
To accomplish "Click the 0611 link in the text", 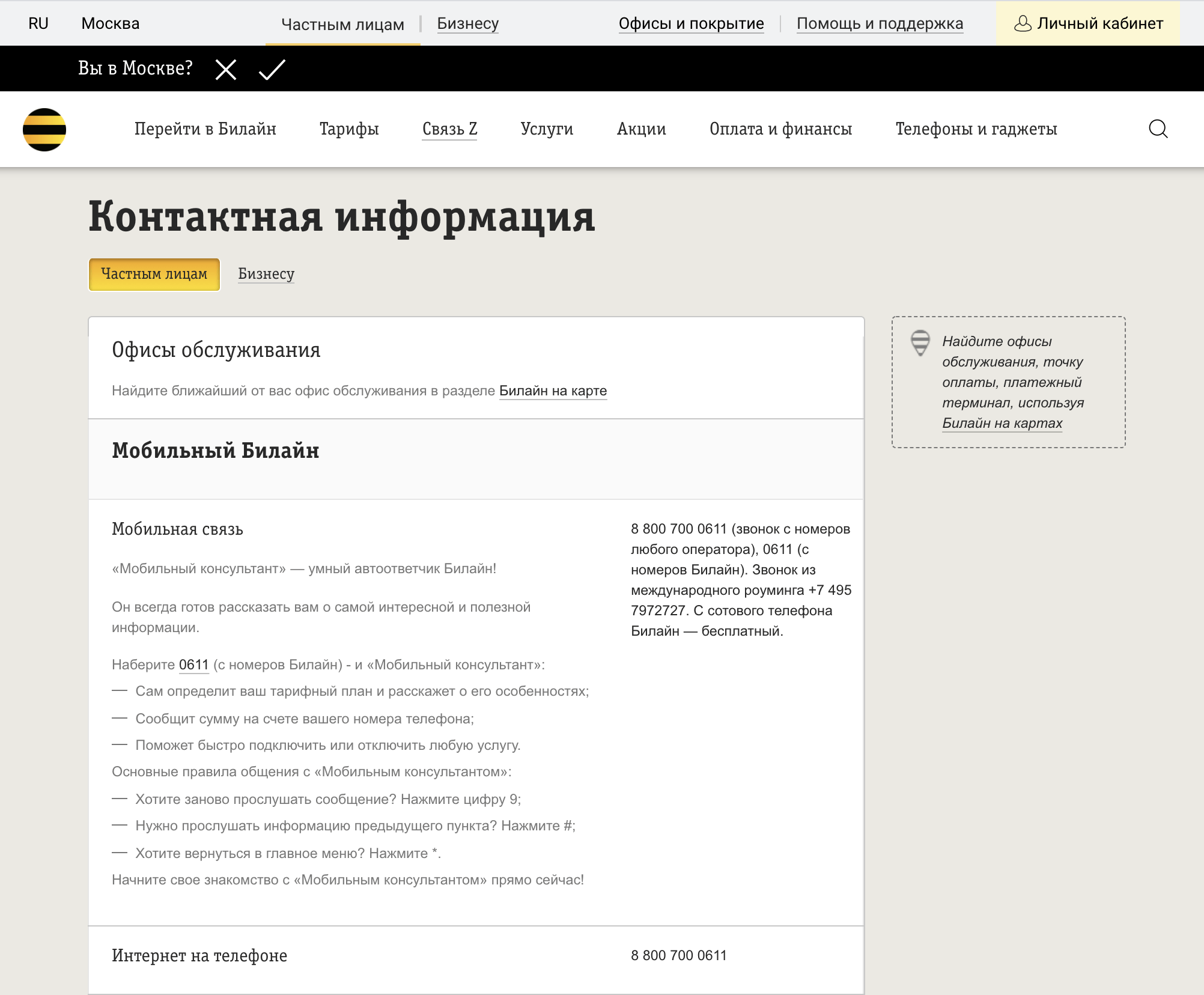I will tap(193, 665).
